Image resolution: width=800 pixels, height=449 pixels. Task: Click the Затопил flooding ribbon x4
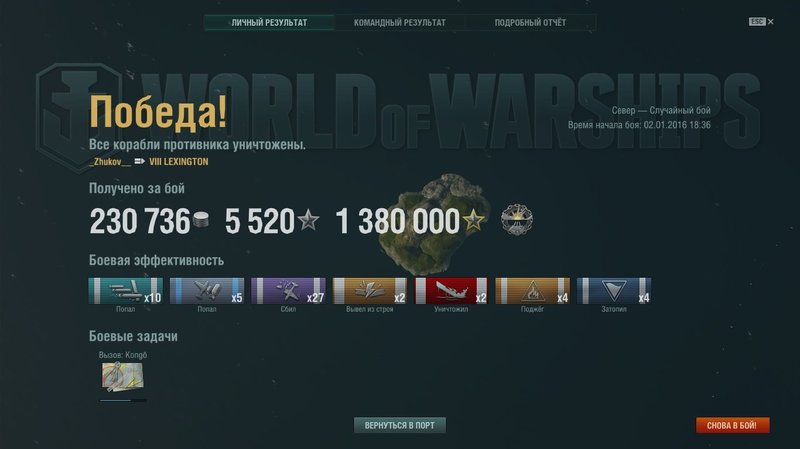pyautogui.click(x=614, y=291)
